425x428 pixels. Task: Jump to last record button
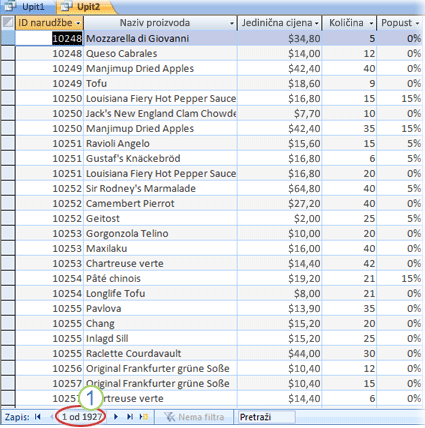point(130,417)
